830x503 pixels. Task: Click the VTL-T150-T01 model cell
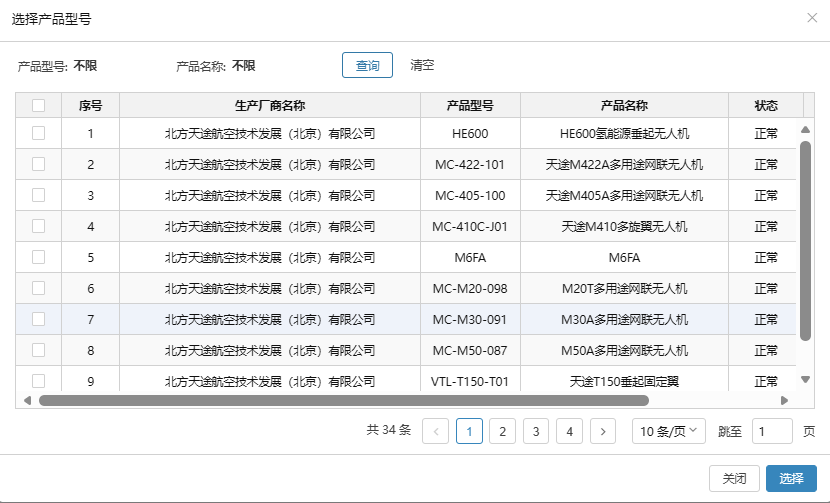[470, 381]
